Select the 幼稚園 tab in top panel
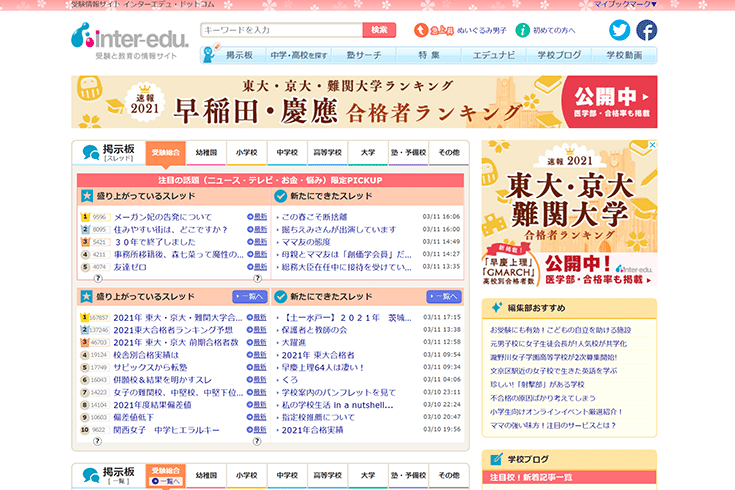Image resolution: width=735 pixels, height=490 pixels. [x=206, y=153]
